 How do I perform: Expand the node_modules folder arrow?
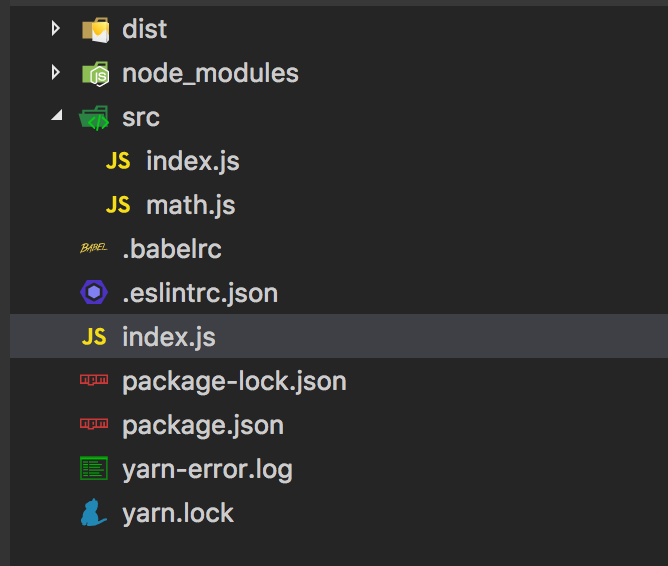point(55,72)
